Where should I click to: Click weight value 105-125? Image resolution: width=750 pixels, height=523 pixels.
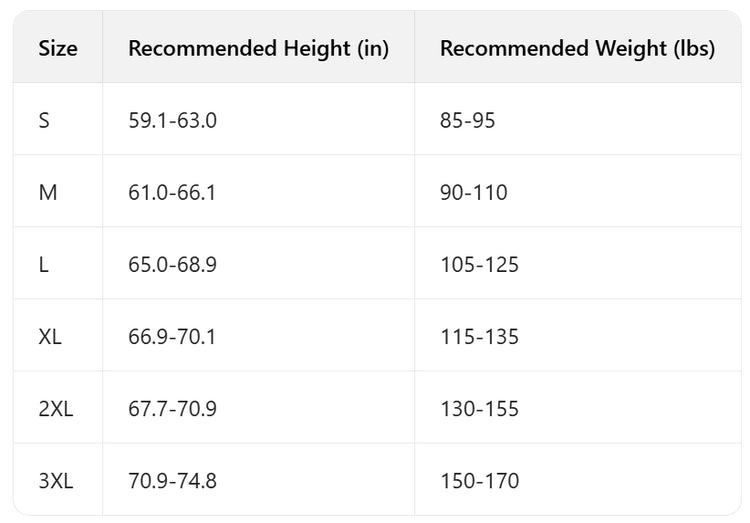click(x=479, y=264)
